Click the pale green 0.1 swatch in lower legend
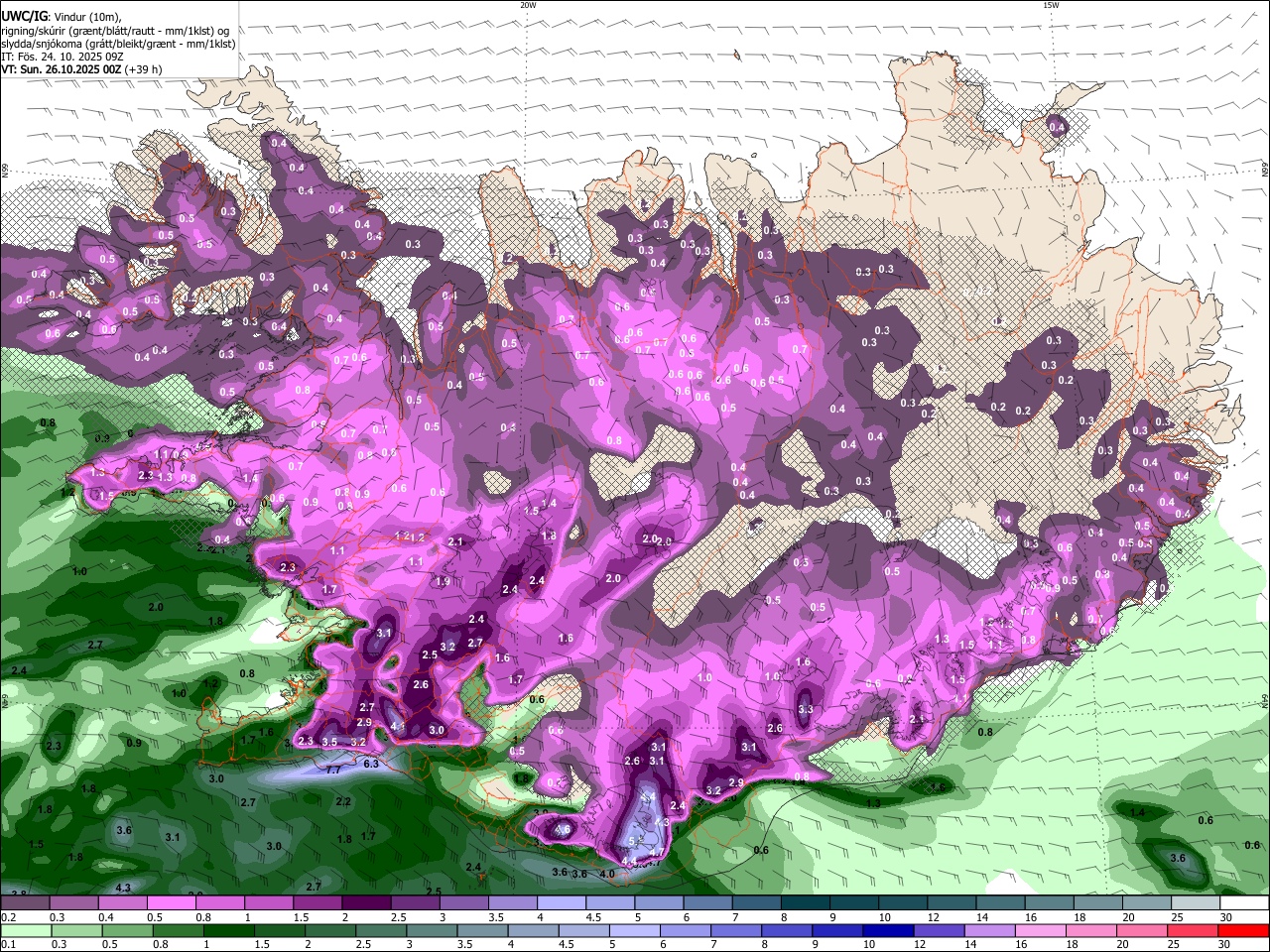 click(x=26, y=930)
